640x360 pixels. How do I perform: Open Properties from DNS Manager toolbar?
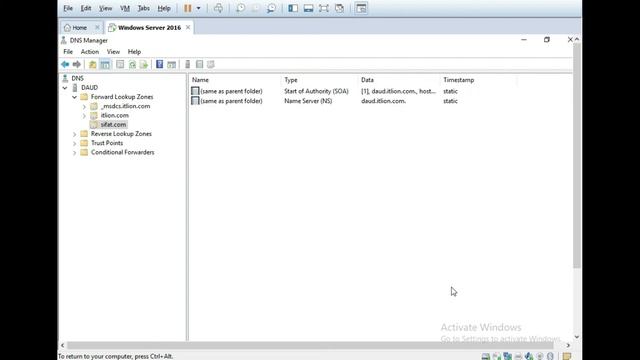[x=120, y=64]
